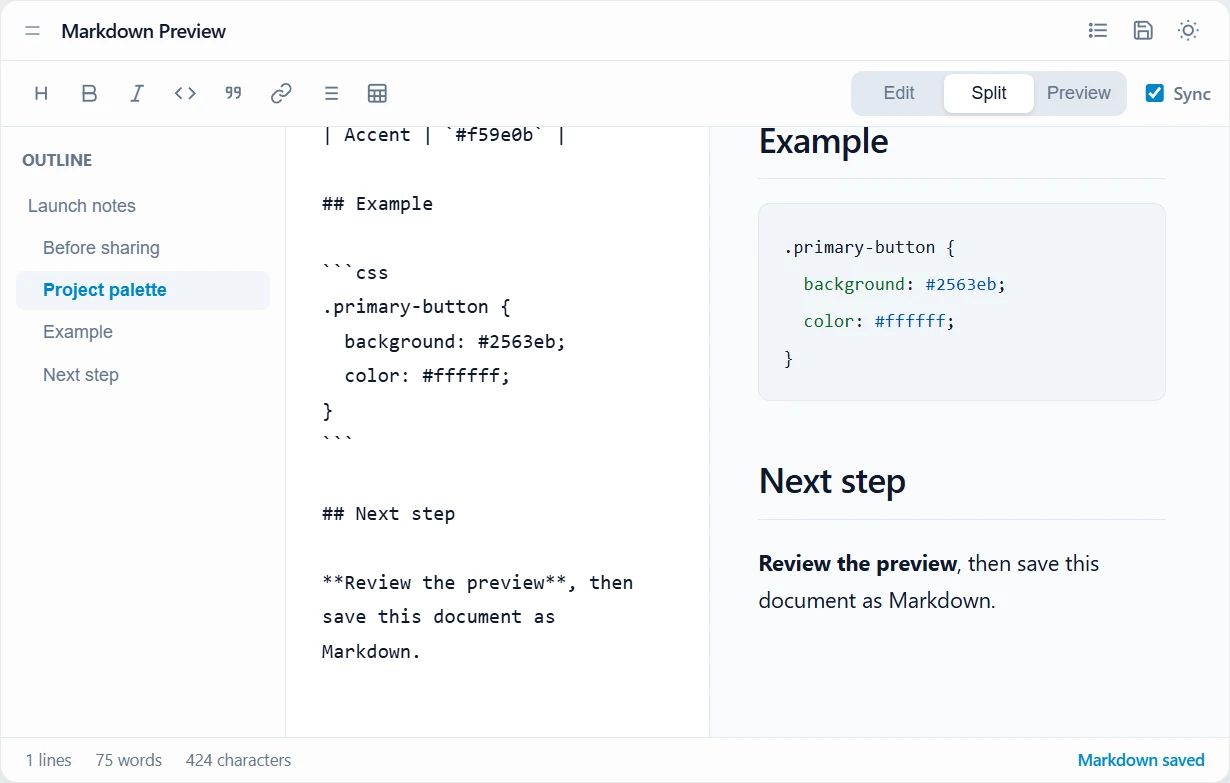Click '#2563eb' value in preview code block
Image resolution: width=1230 pixels, height=783 pixels.
(x=961, y=284)
